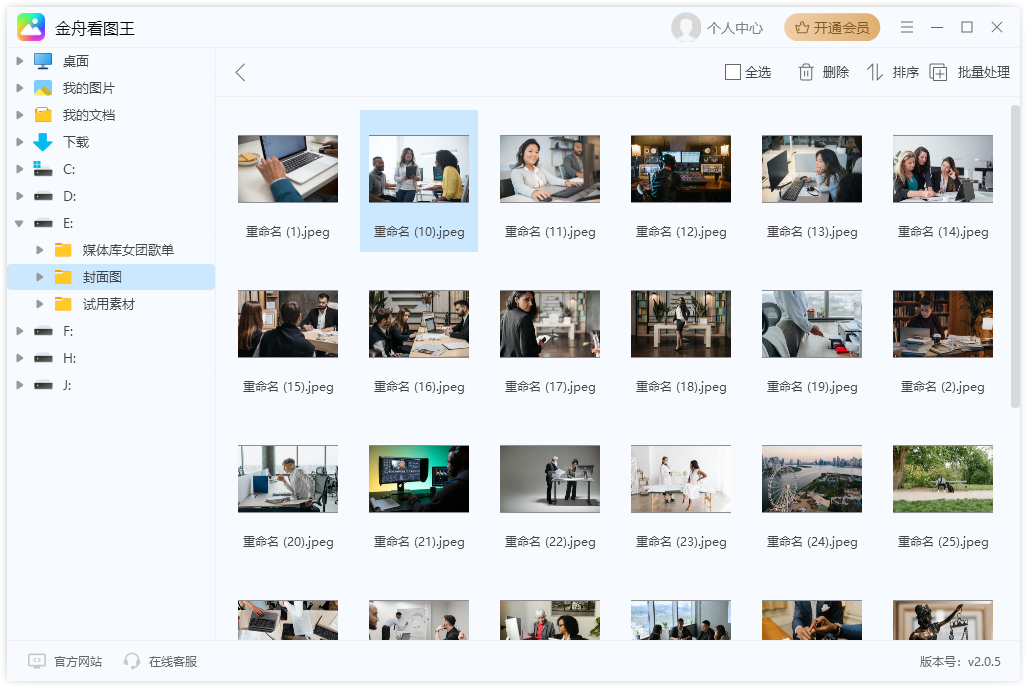Collapse the E: drive tree node
Image resolution: width=1027 pixels, height=688 pixels.
click(20, 223)
